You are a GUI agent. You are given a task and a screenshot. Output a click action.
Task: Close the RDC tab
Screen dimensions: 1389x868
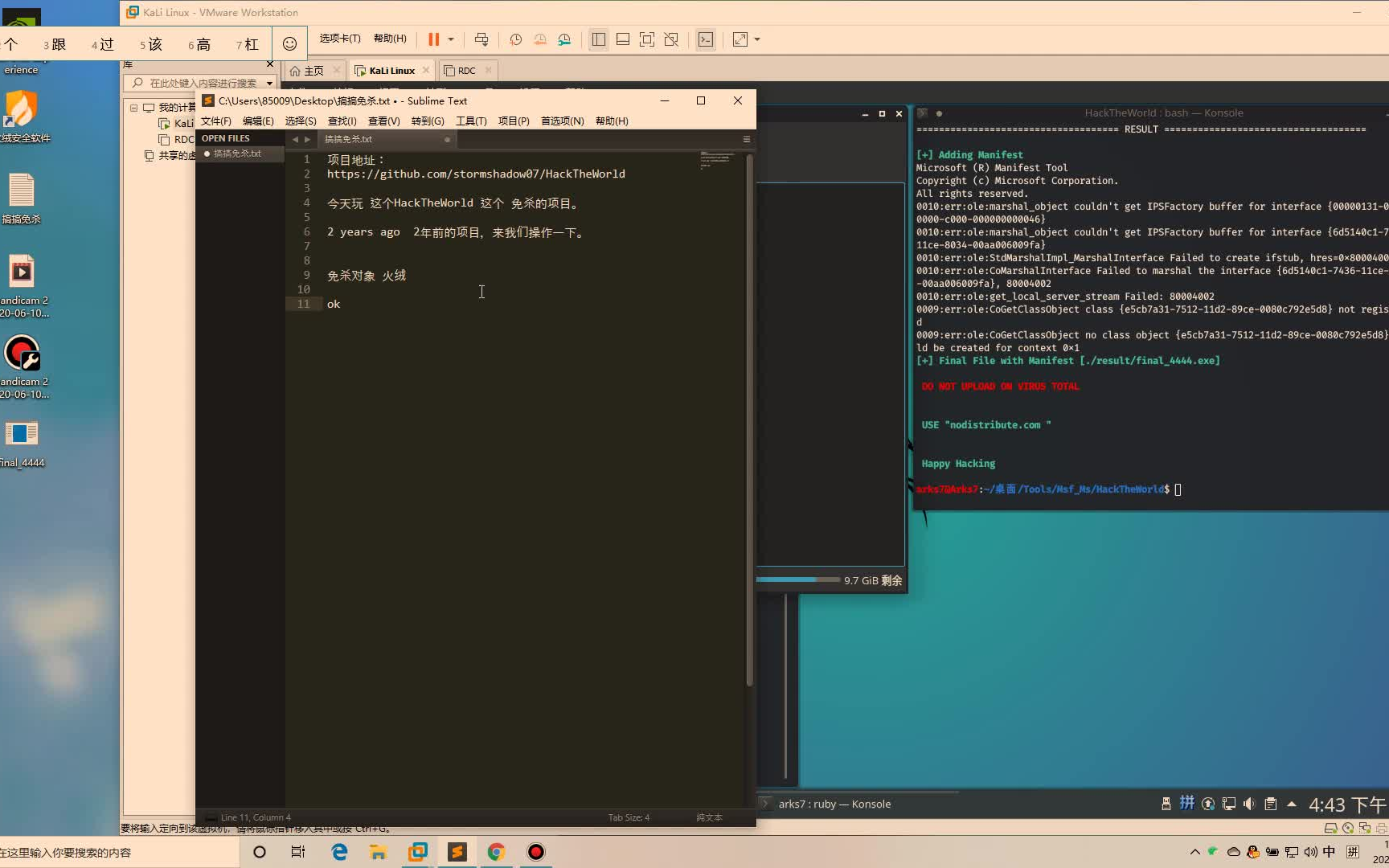click(488, 70)
